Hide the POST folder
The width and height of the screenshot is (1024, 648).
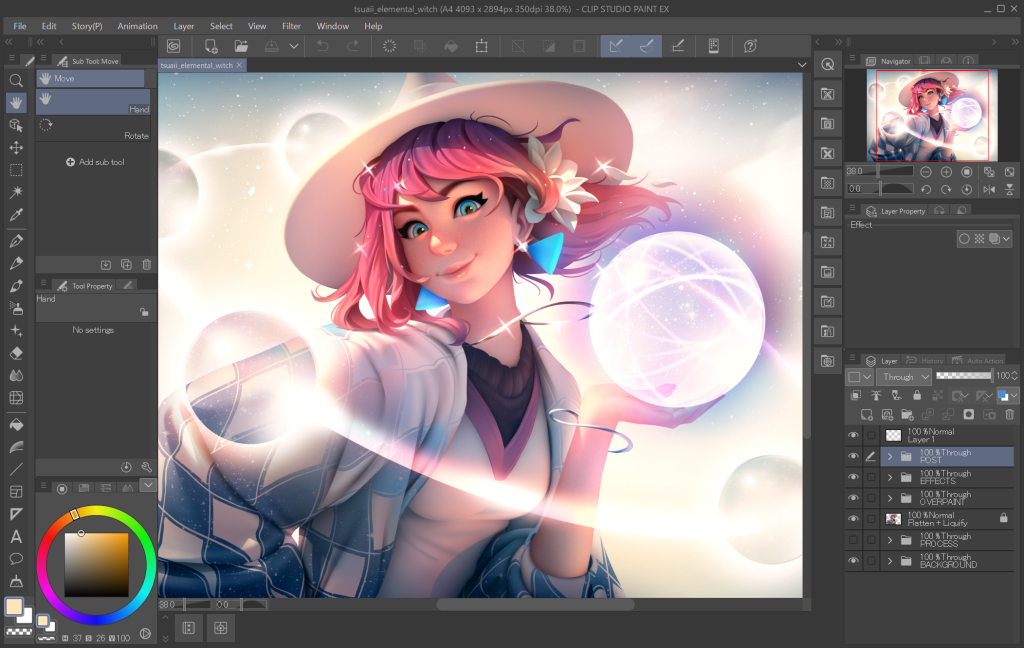(853, 456)
